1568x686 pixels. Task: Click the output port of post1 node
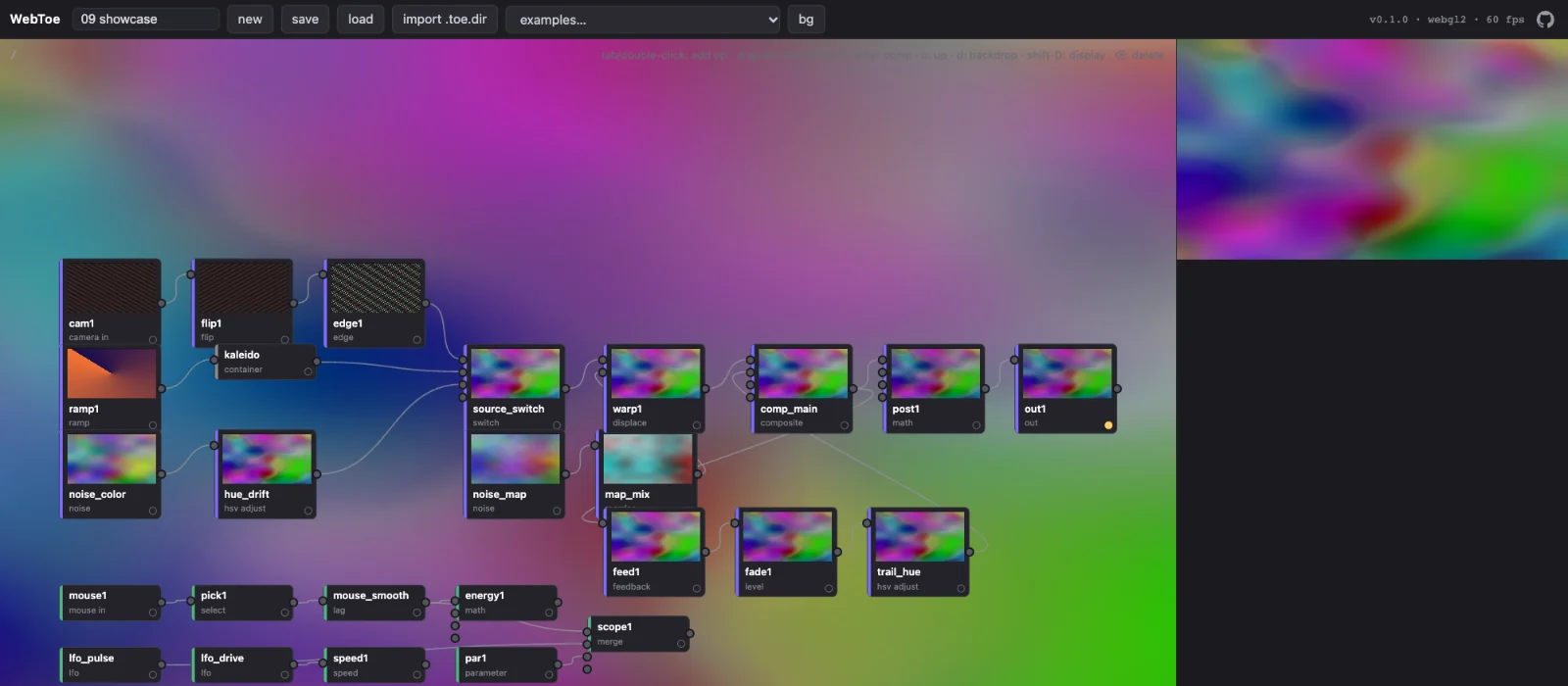[985, 389]
